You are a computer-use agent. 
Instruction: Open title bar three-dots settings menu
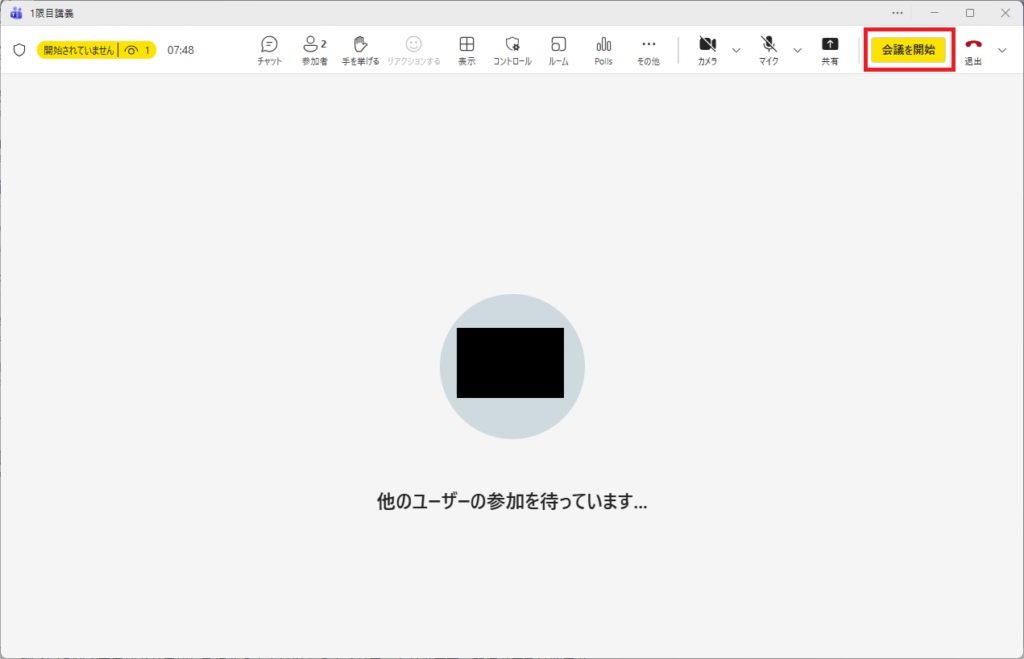click(897, 13)
